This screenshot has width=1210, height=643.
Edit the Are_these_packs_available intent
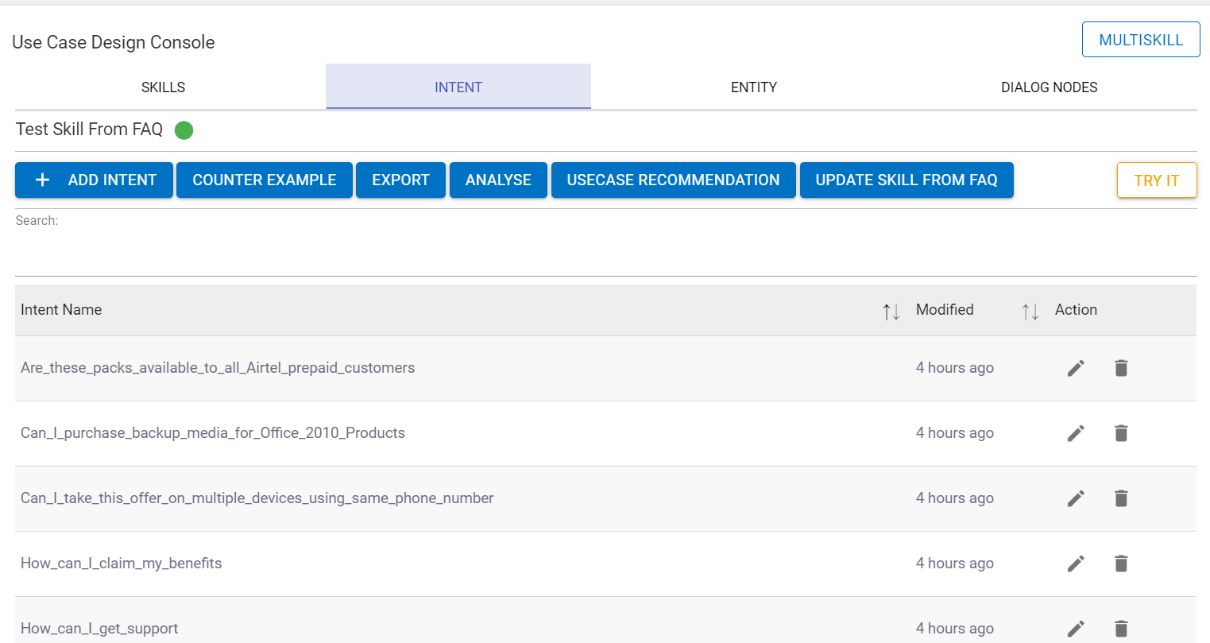[x=1076, y=368]
